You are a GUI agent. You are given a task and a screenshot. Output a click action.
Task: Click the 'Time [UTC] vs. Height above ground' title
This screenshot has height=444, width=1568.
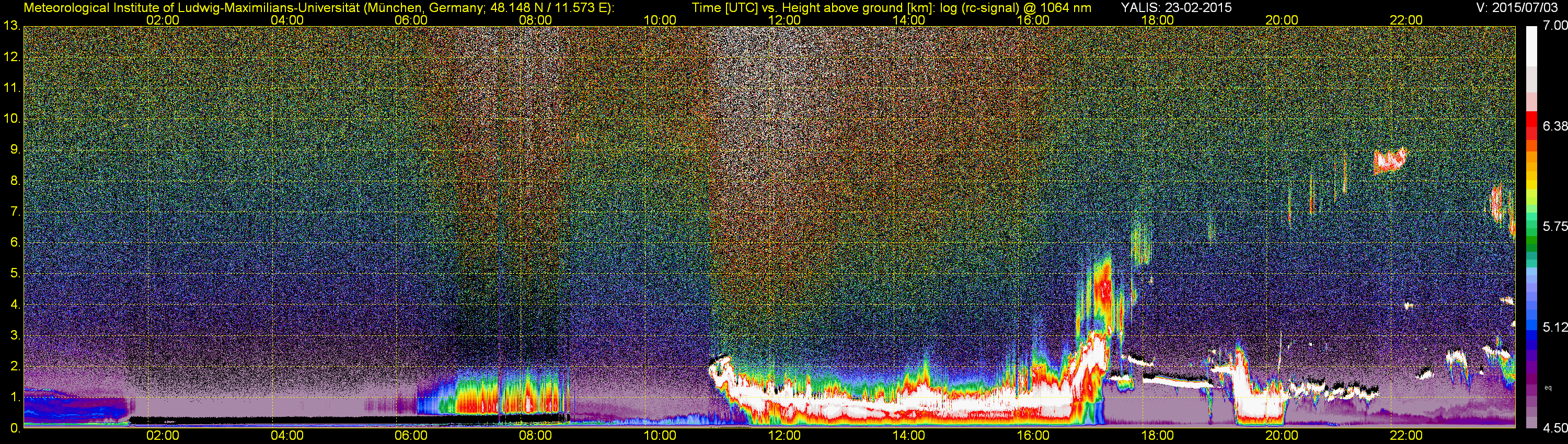(x=891, y=8)
